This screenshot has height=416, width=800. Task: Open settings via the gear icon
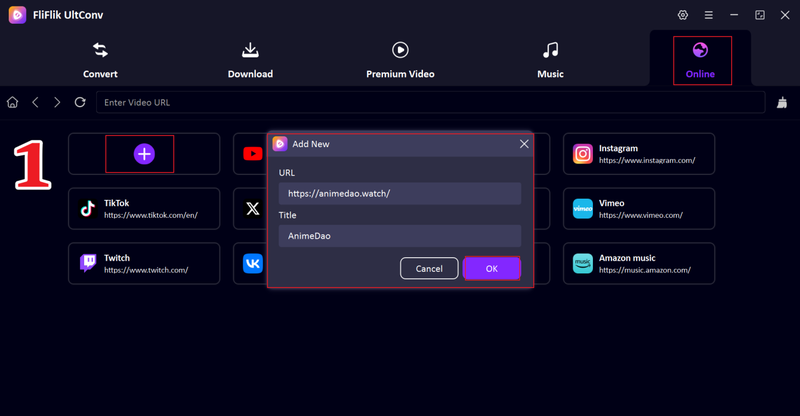click(683, 15)
